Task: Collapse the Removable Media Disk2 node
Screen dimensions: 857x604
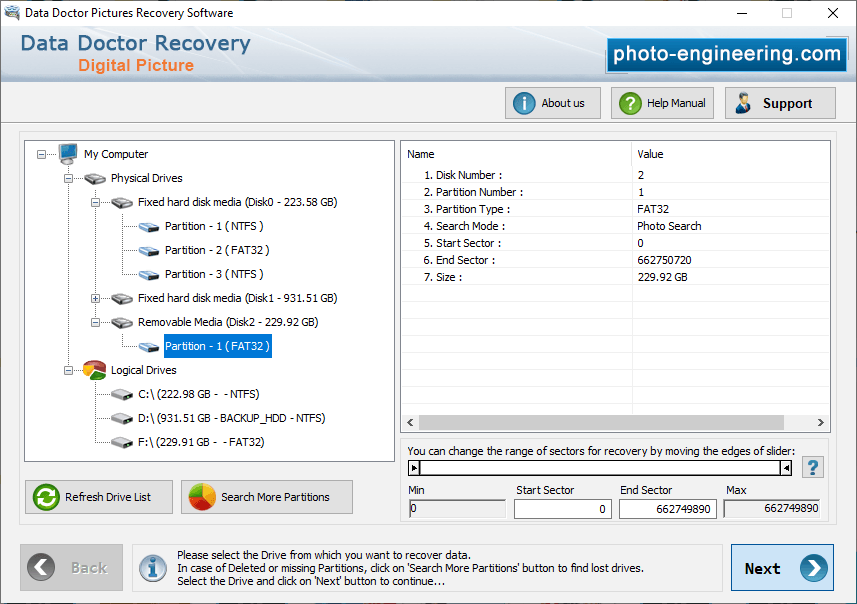Action: [x=95, y=322]
